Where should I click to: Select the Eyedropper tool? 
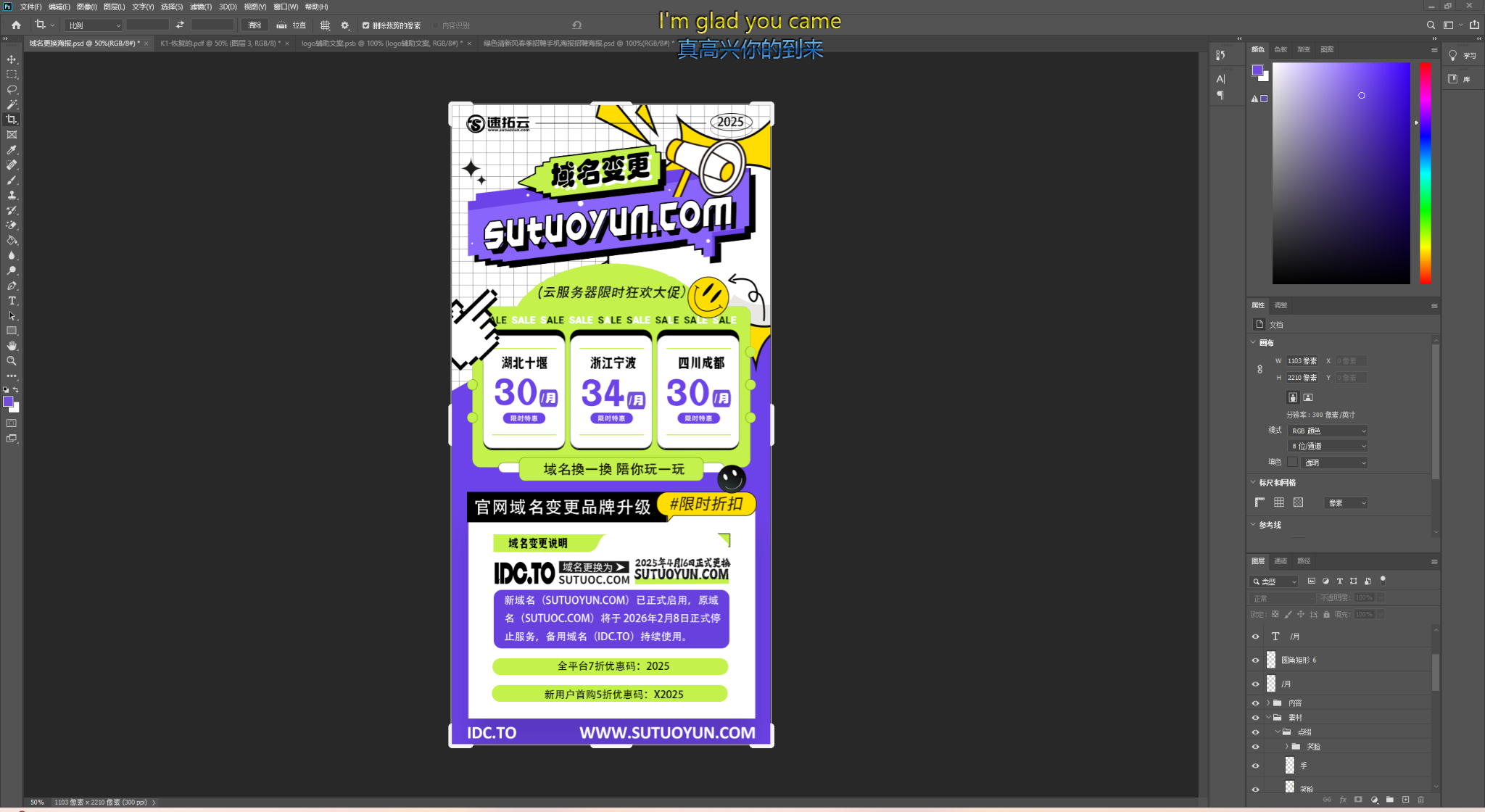point(12,150)
